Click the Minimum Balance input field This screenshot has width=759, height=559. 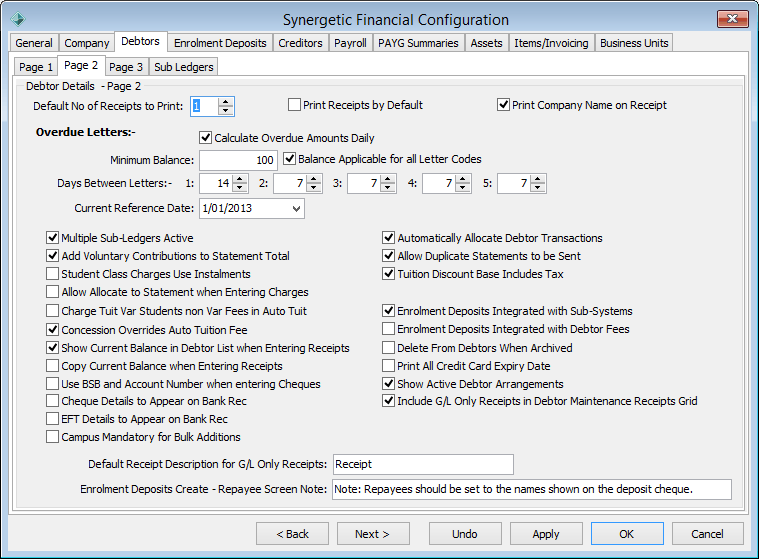click(x=239, y=160)
